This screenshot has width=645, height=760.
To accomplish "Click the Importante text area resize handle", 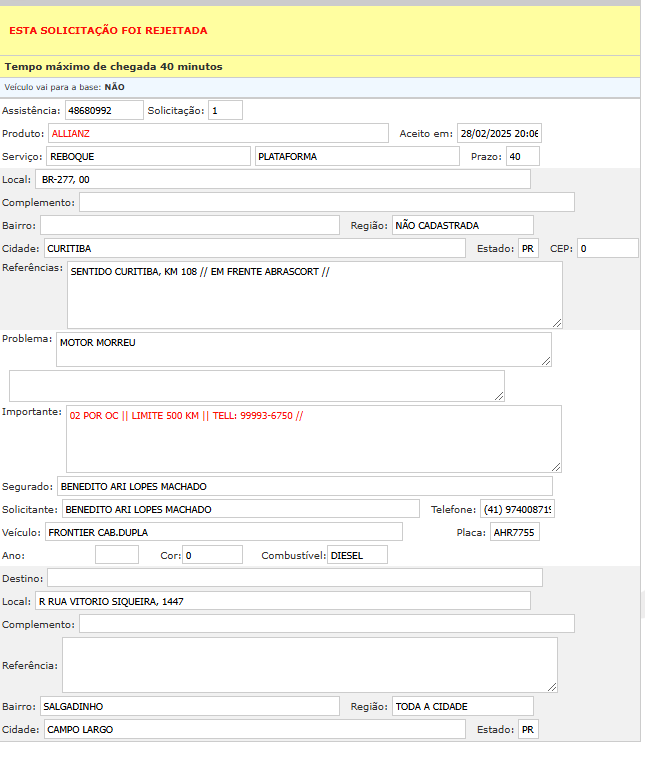I will 556,466.
